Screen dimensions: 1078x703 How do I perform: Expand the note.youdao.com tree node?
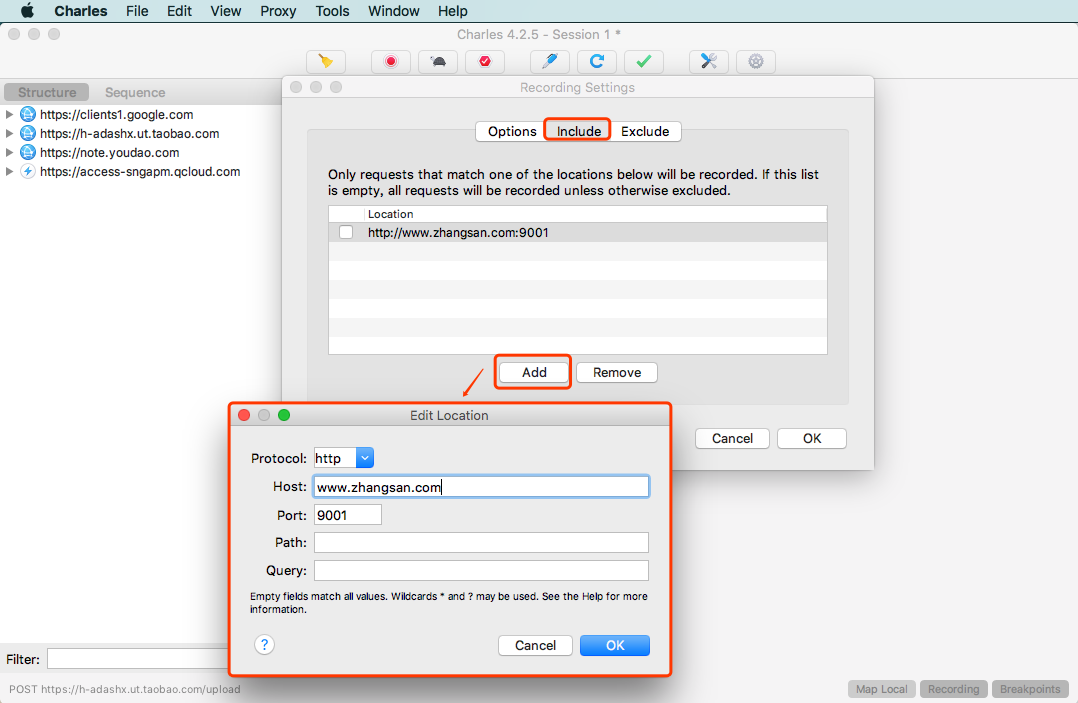pyautogui.click(x=10, y=153)
